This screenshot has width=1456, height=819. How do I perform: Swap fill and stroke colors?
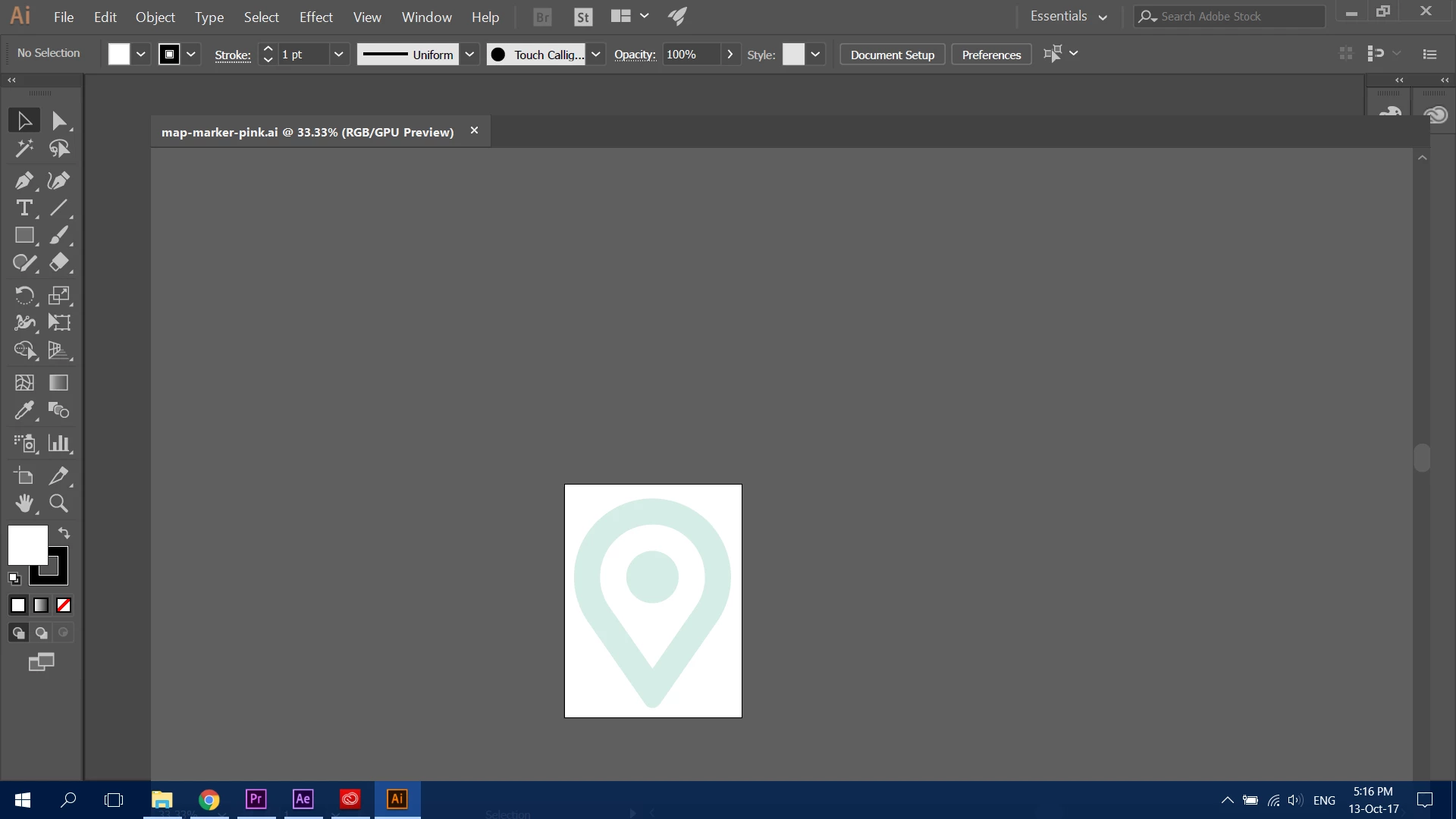click(x=64, y=533)
